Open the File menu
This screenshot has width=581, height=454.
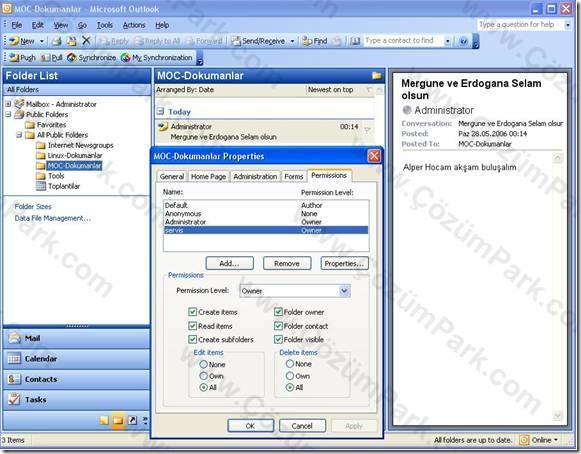pos(17,25)
